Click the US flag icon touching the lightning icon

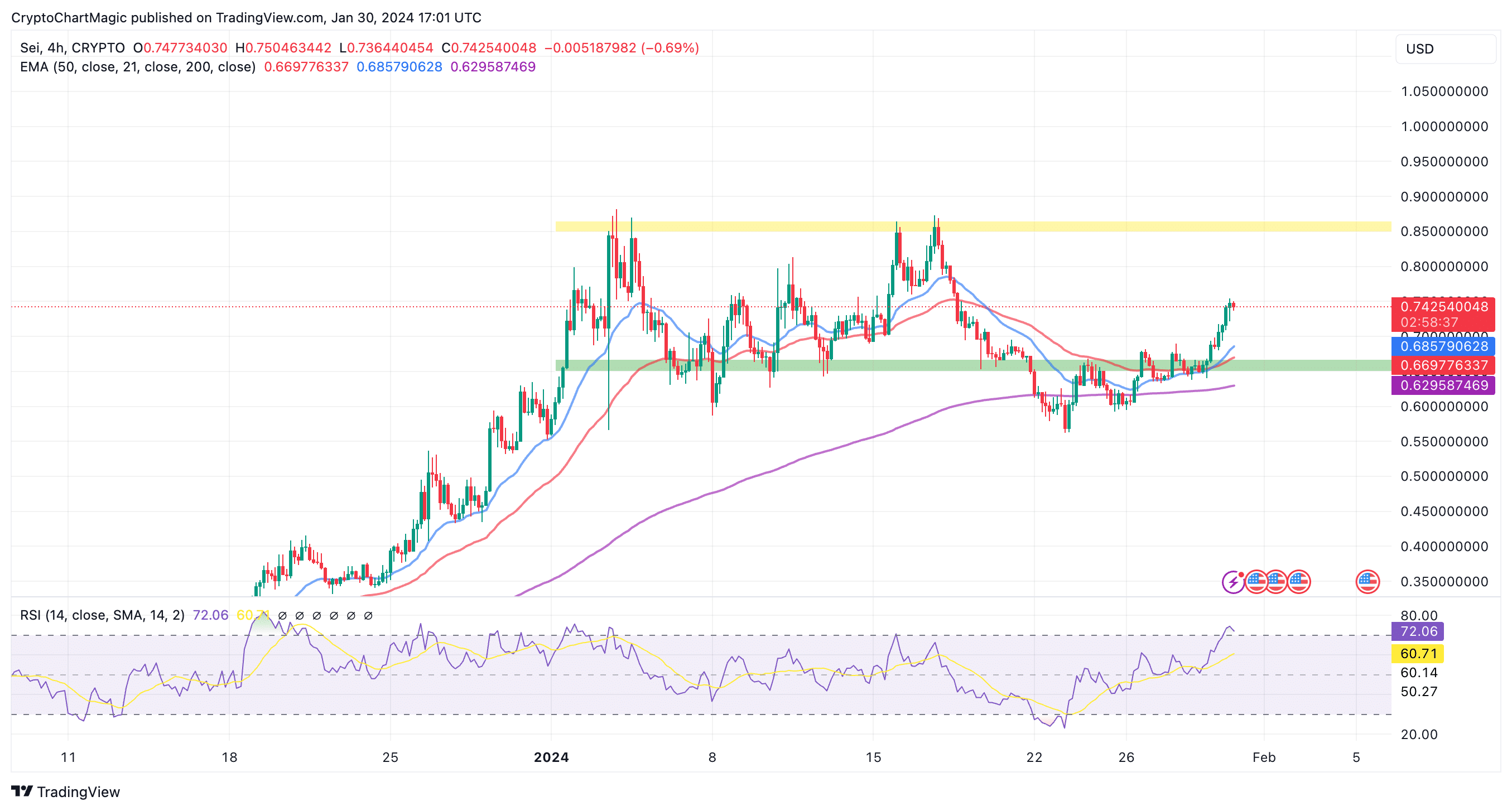1255,582
